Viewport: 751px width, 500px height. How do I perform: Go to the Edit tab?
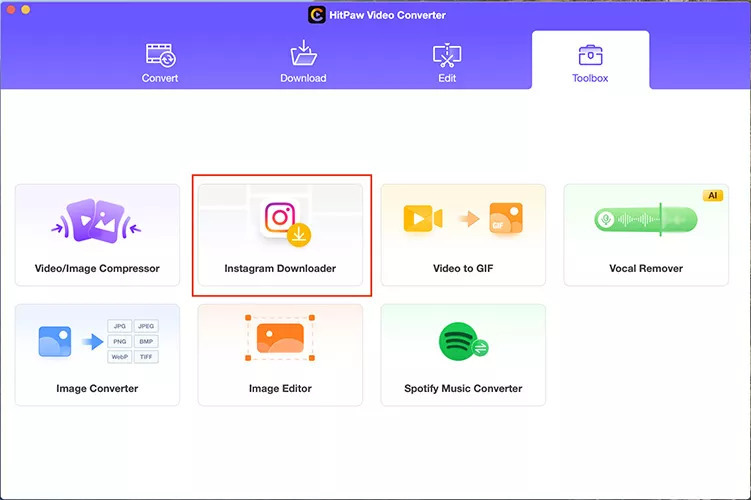coord(447,63)
